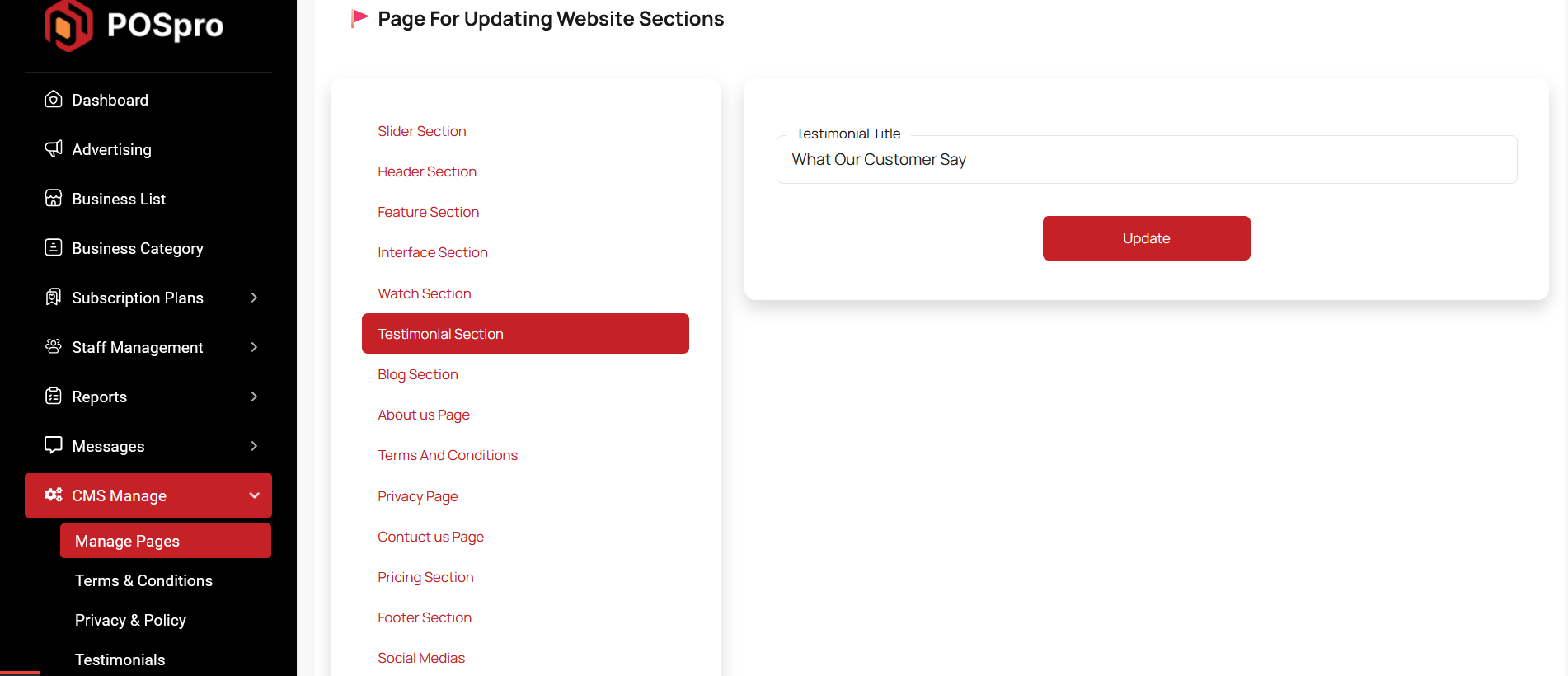Click the Messages chat bubble icon
The height and width of the screenshot is (676, 1568).
pos(54,445)
